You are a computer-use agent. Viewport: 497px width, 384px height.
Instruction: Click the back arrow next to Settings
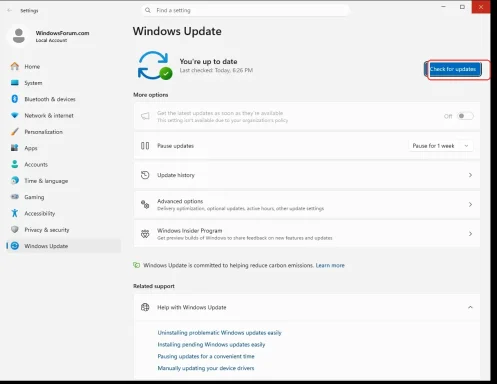10,10
